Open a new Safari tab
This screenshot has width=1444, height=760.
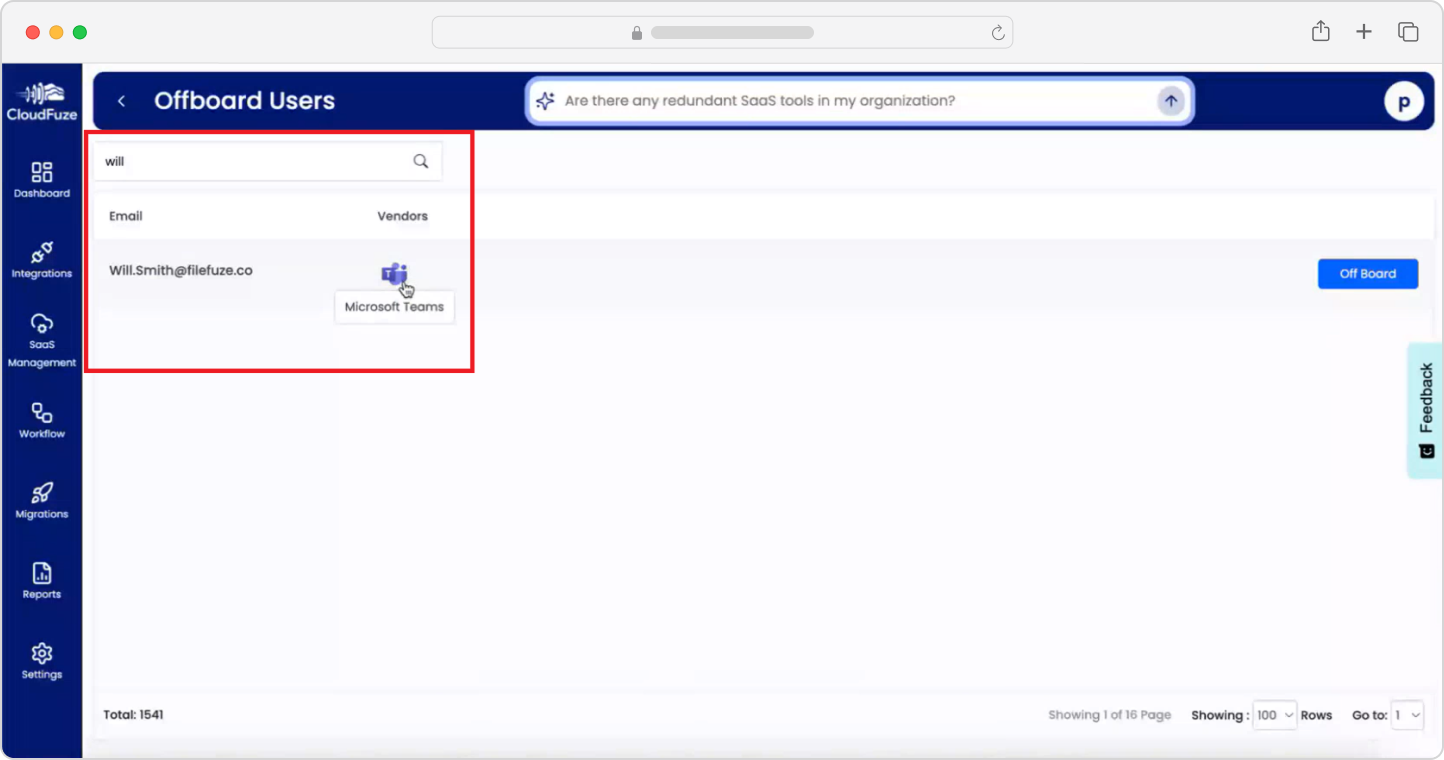pyautogui.click(x=1364, y=32)
